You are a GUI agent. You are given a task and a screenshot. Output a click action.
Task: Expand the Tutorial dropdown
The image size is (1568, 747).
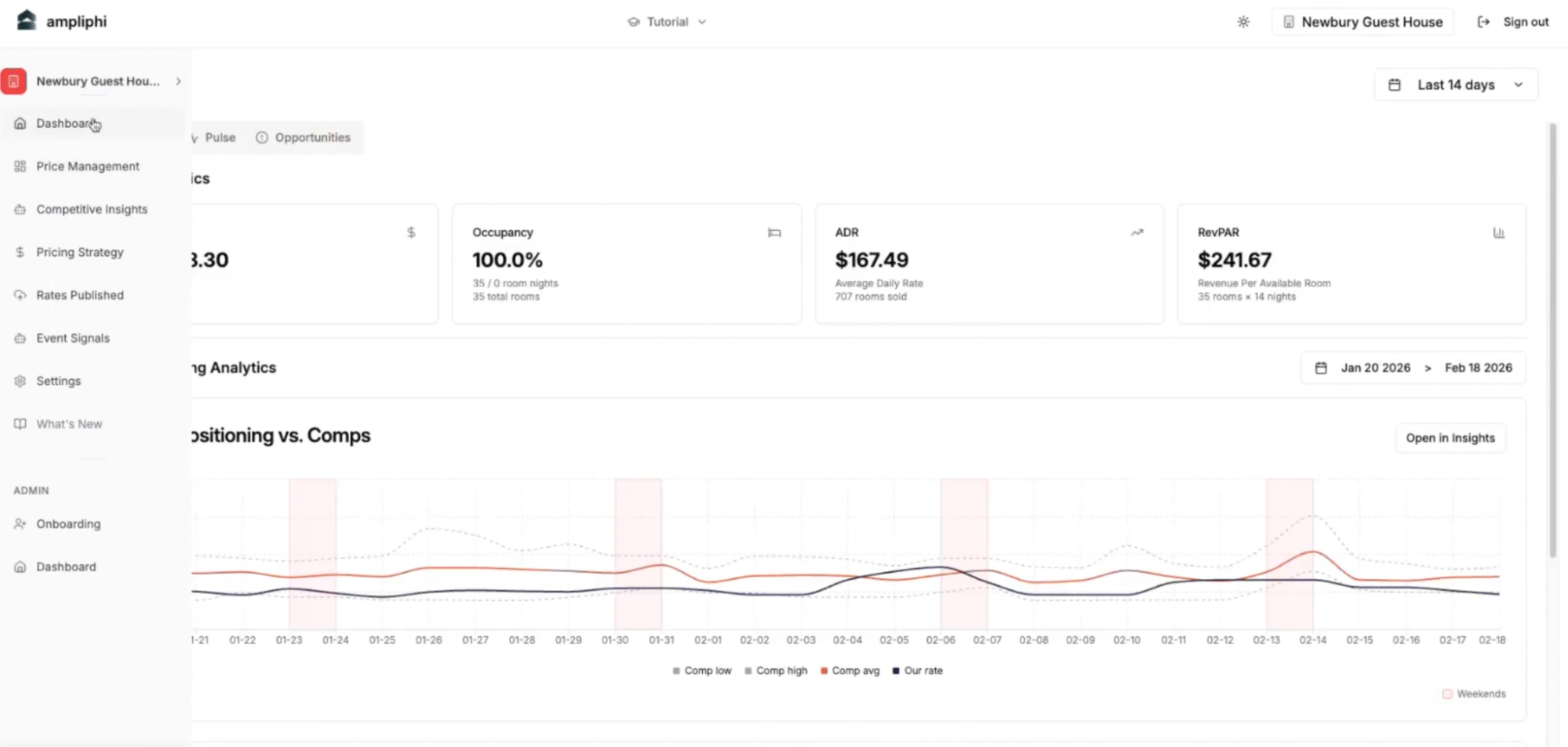point(668,22)
